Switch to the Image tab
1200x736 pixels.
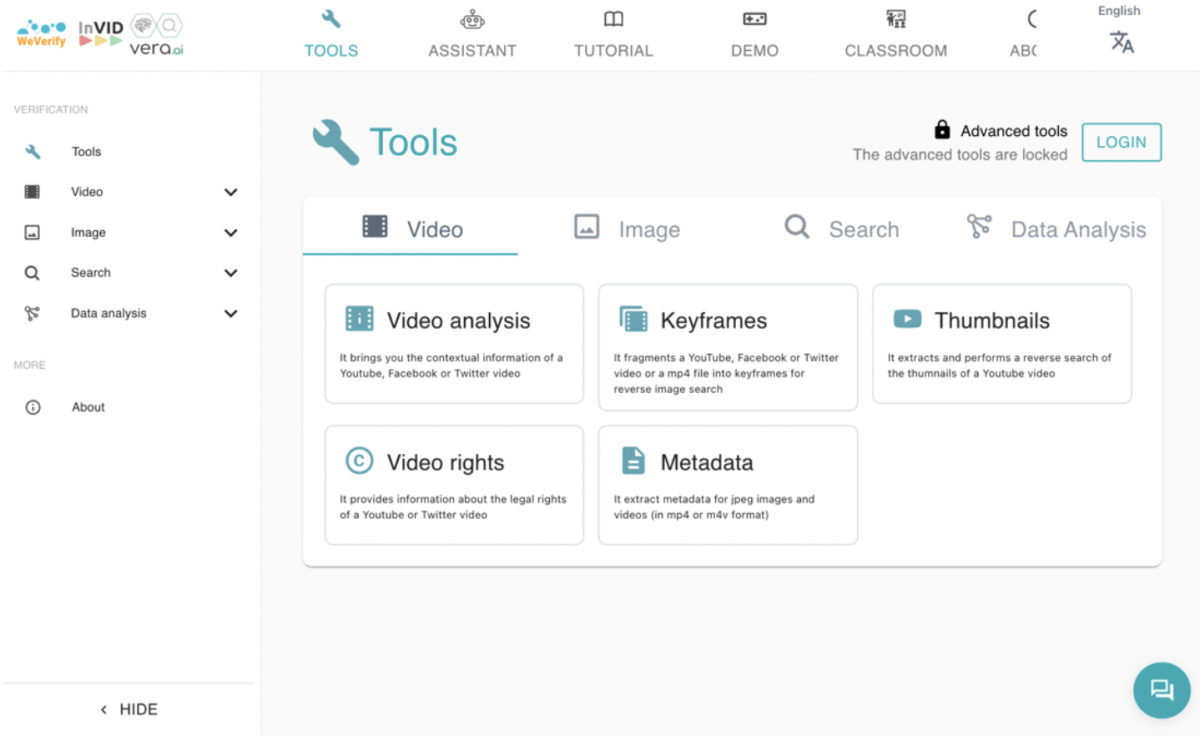coord(627,229)
